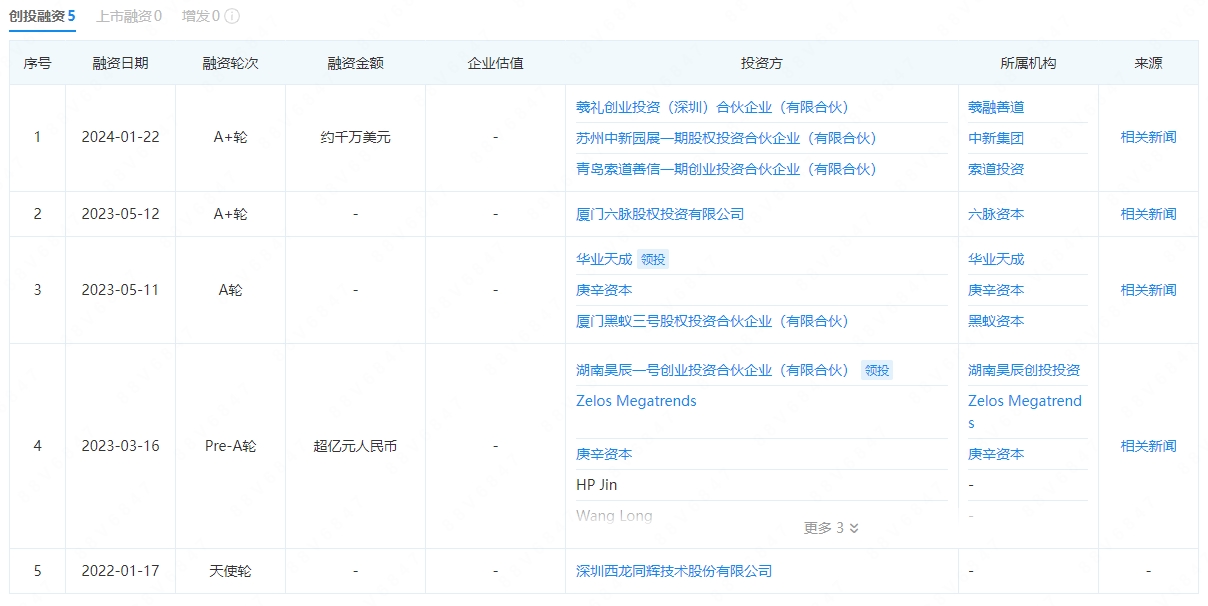Open institution 中新集团
1208x606 pixels.
[996, 138]
